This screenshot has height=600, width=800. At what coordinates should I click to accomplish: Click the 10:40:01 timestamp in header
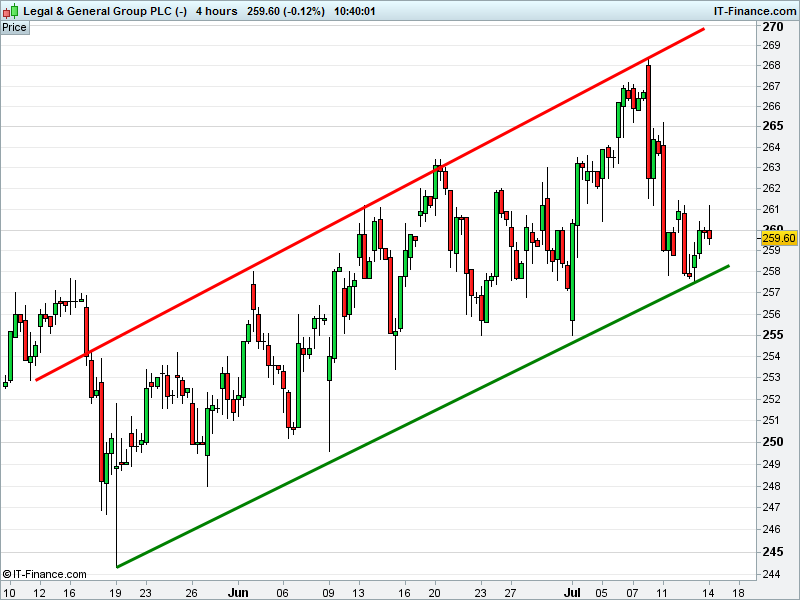pyautogui.click(x=355, y=11)
